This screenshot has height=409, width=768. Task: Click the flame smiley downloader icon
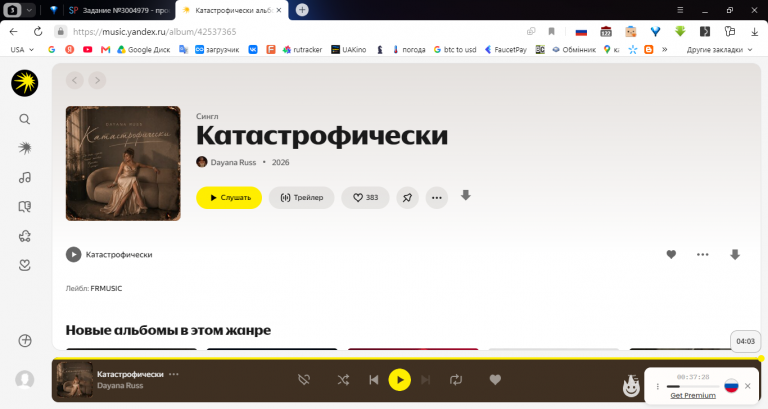pos(631,386)
